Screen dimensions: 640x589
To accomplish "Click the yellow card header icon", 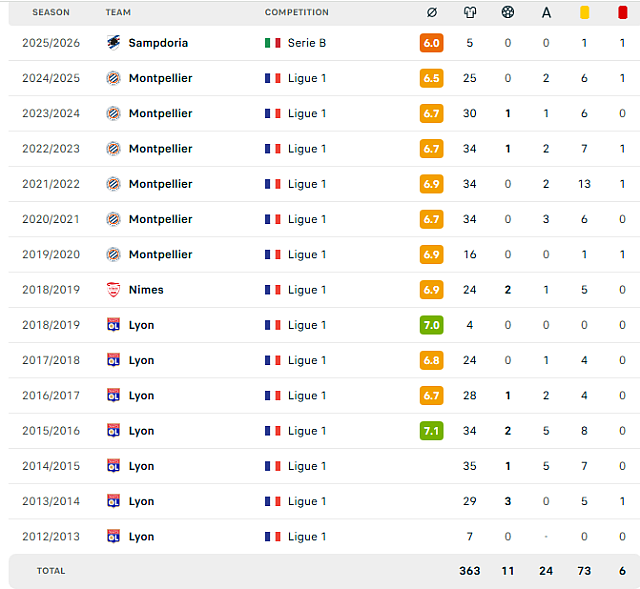I will (x=584, y=13).
